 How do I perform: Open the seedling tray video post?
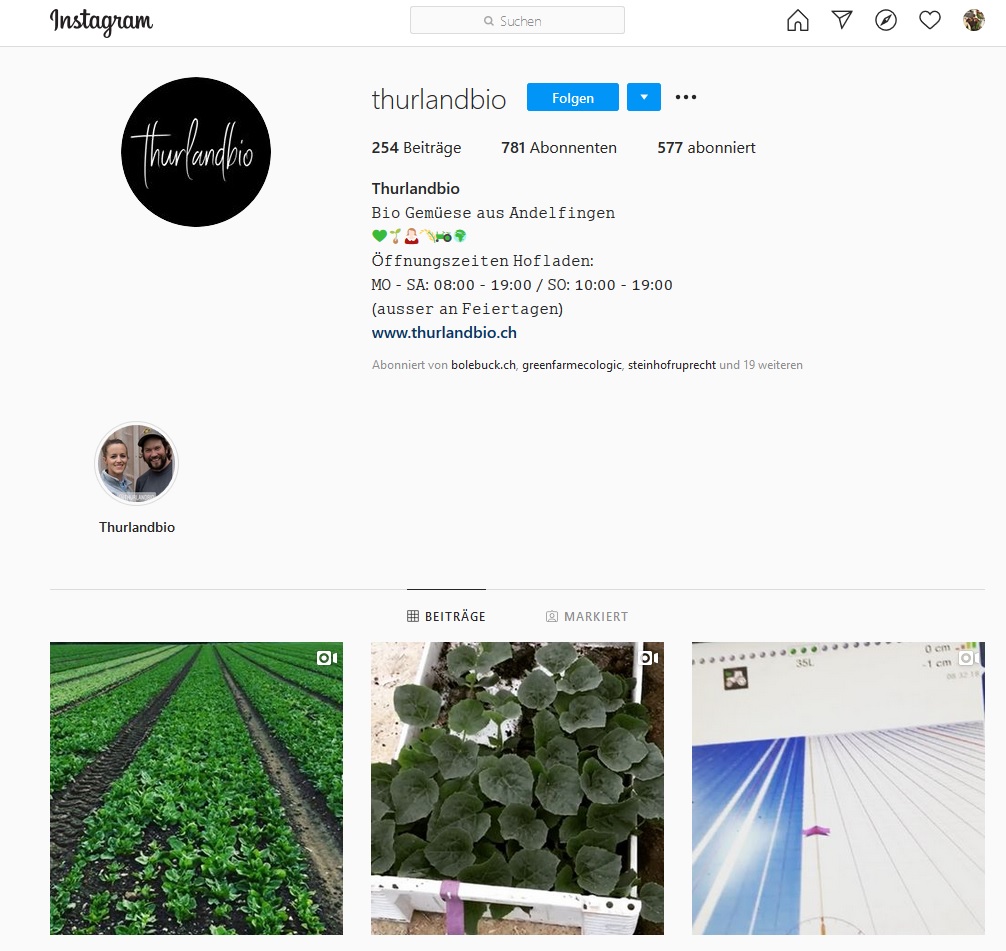point(517,788)
